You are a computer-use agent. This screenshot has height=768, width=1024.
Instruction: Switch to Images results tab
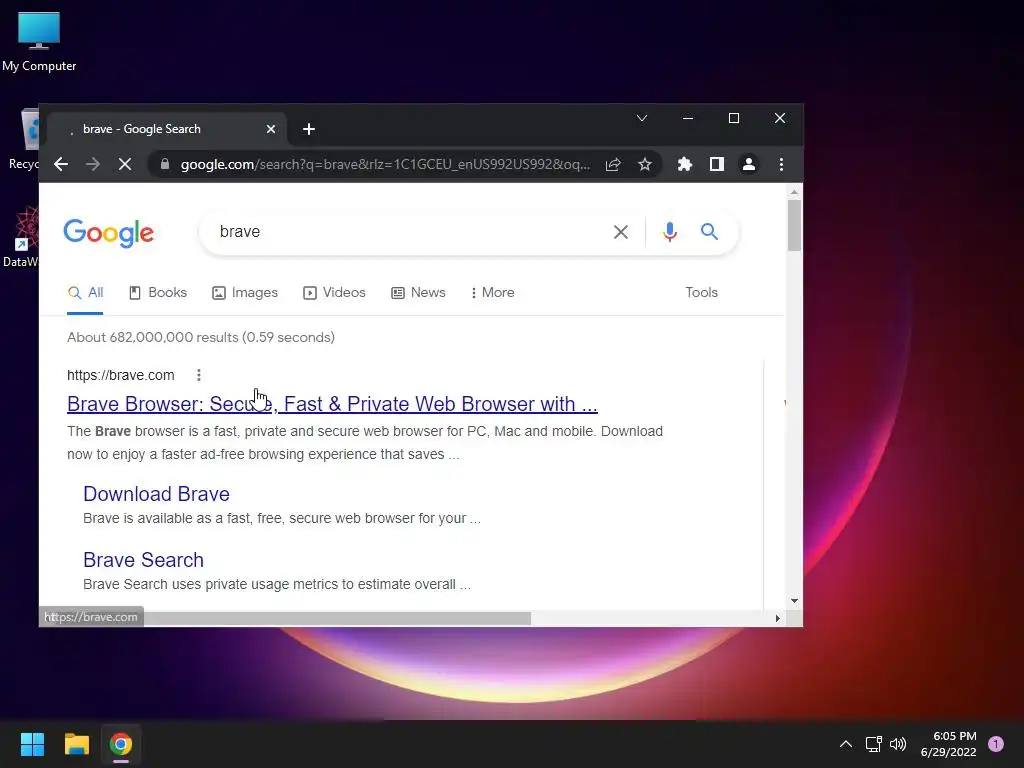coord(245,293)
